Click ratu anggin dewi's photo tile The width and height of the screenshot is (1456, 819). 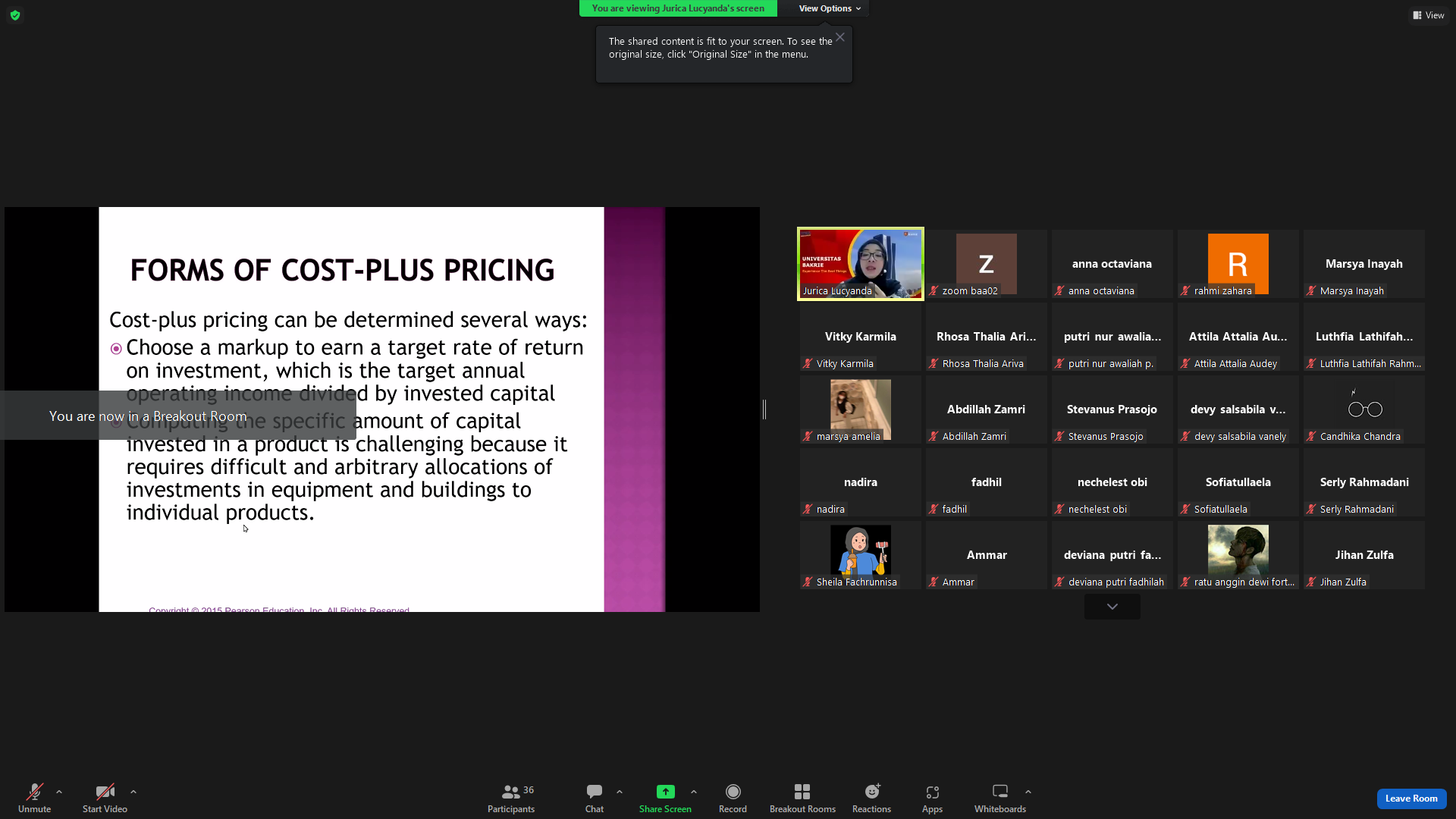(x=1238, y=555)
